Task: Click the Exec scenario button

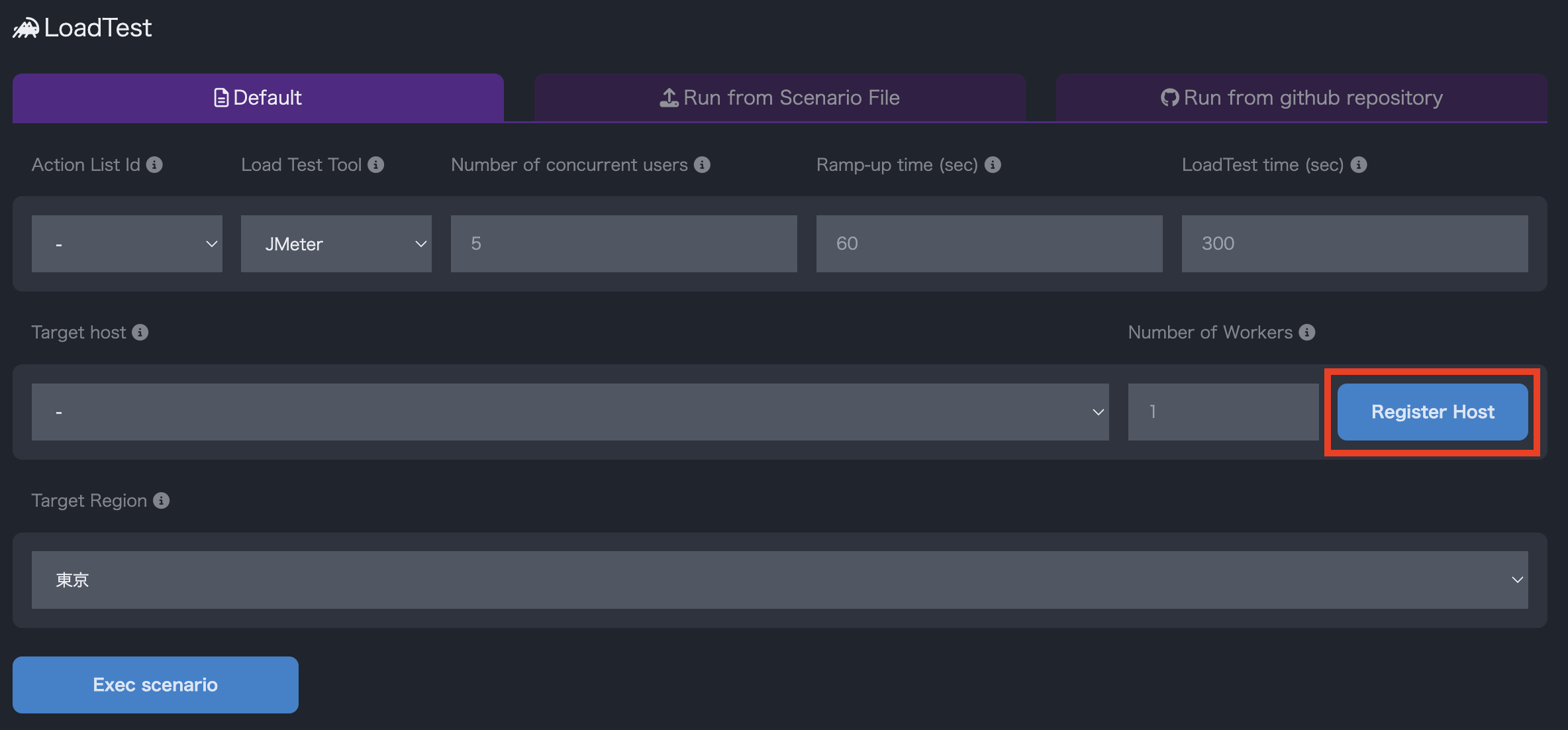Action: [155, 685]
